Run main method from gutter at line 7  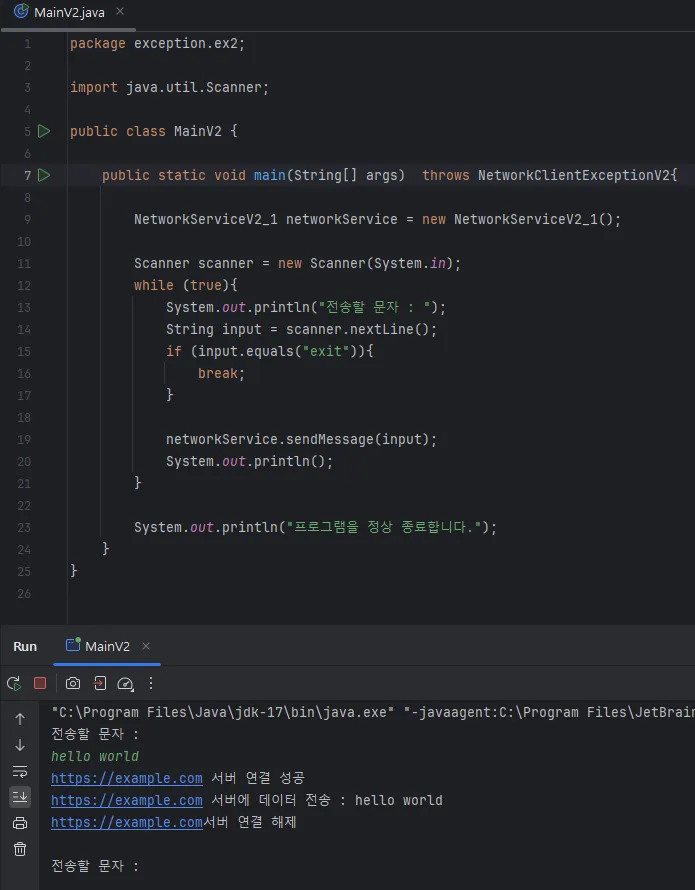pos(44,175)
